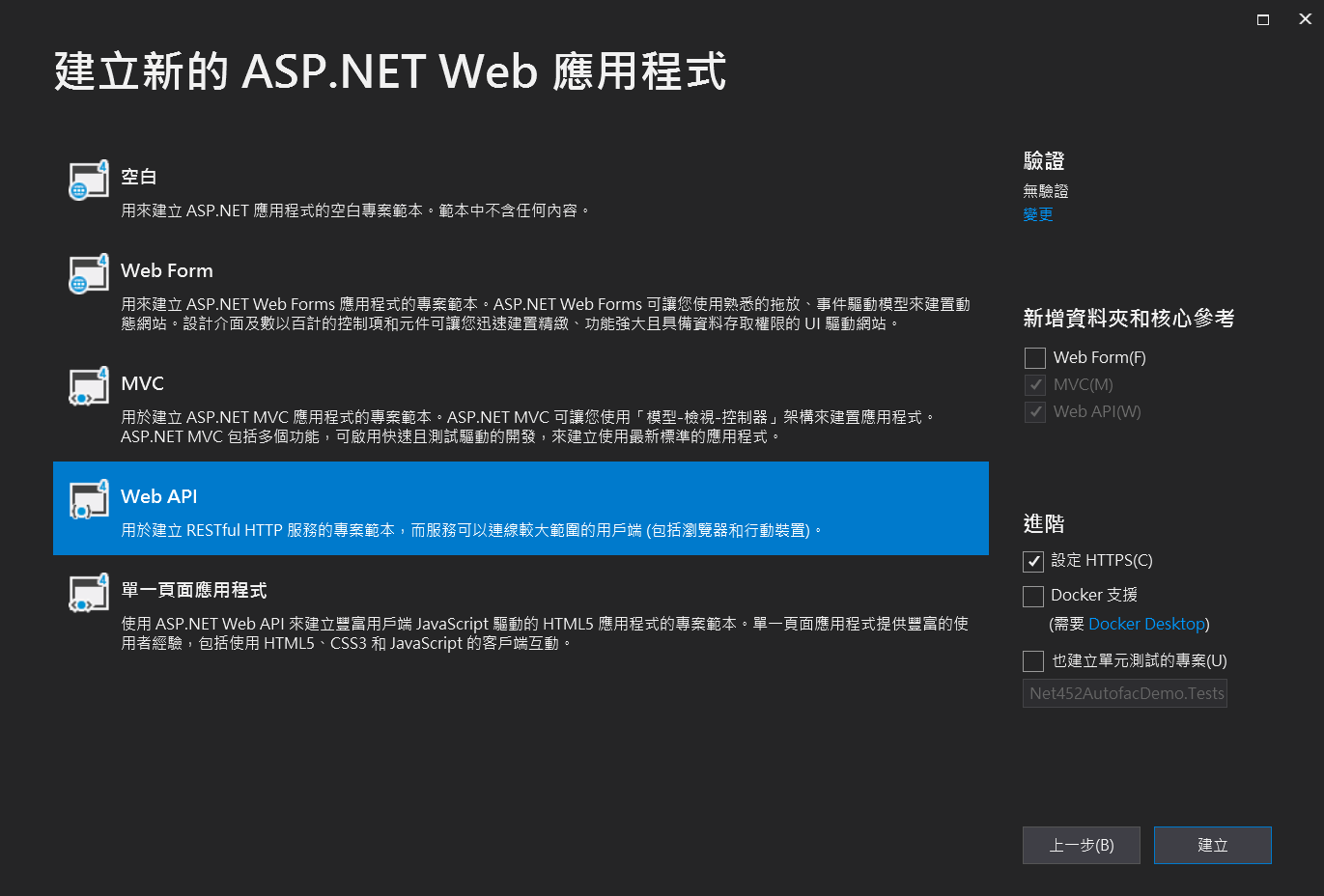The width and height of the screenshot is (1324, 896).
Task: Click the 建立 create button
Action: [x=1213, y=845]
